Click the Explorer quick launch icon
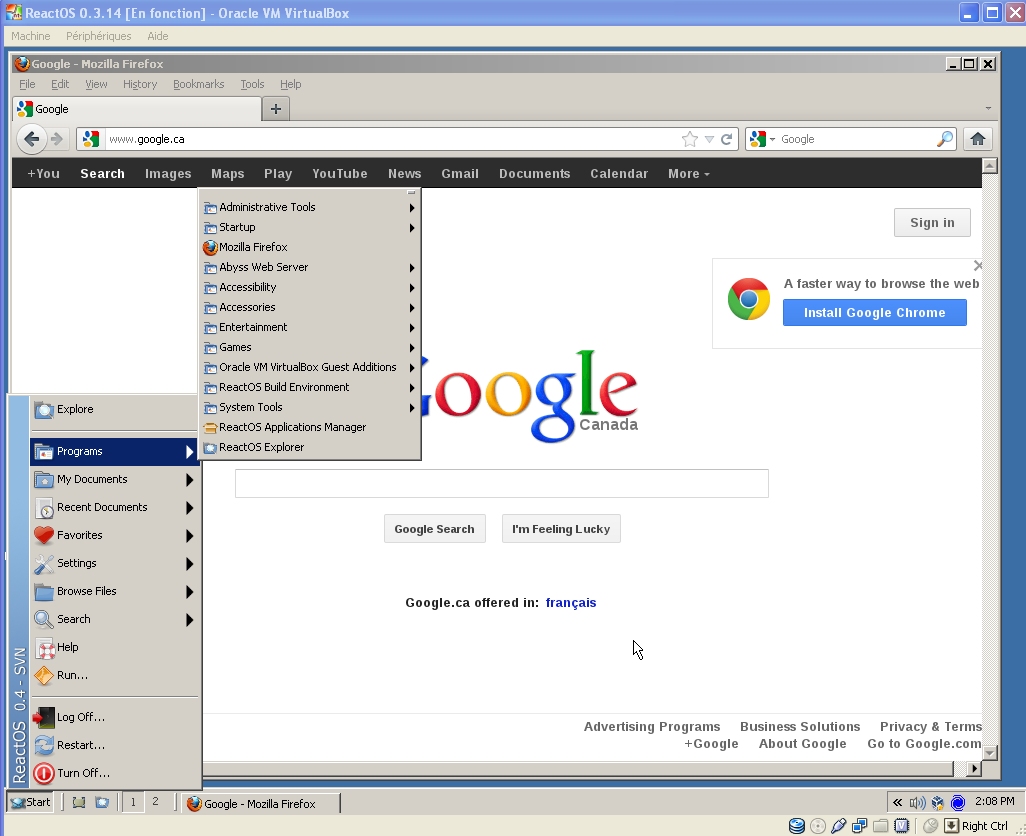The width and height of the screenshot is (1026, 836). 102,802
